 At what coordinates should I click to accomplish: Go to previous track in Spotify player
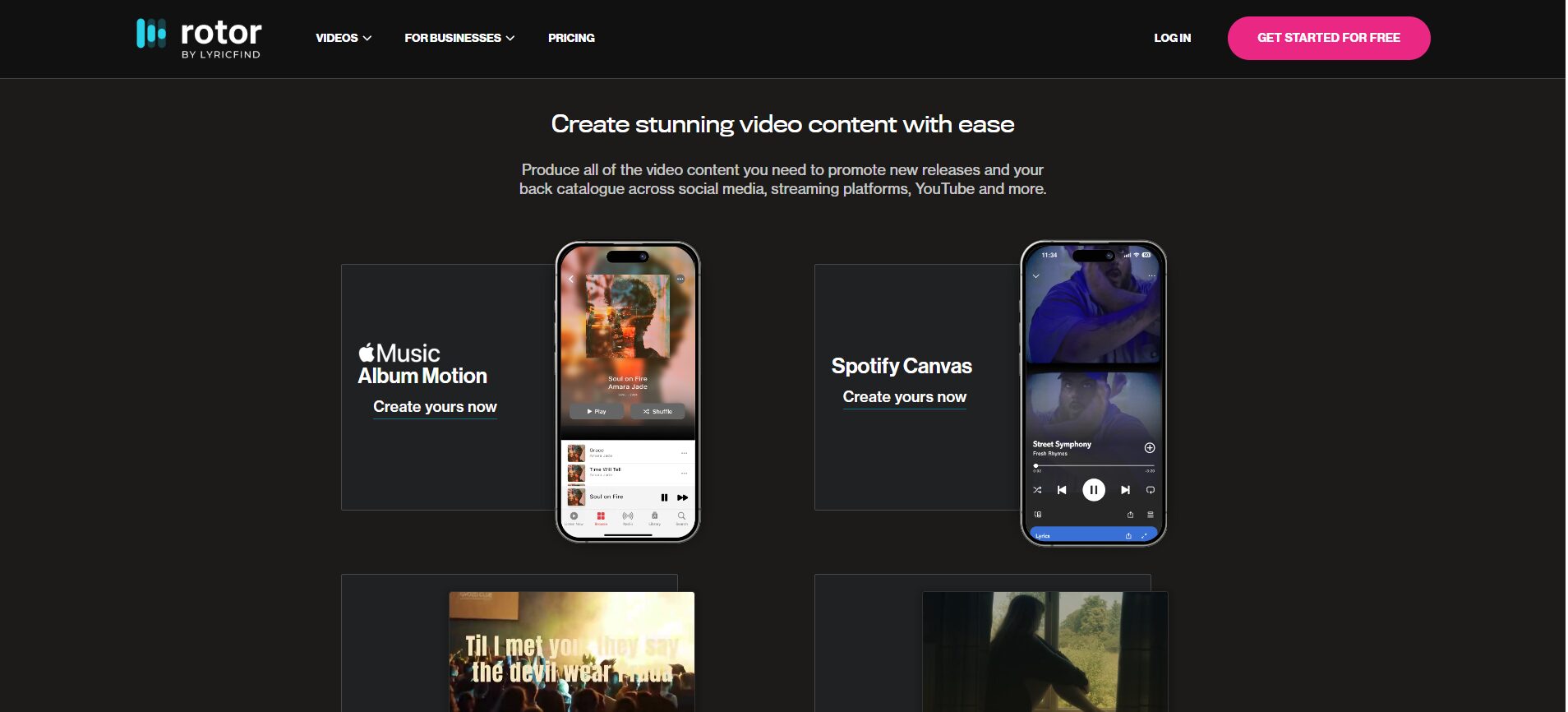click(1062, 490)
